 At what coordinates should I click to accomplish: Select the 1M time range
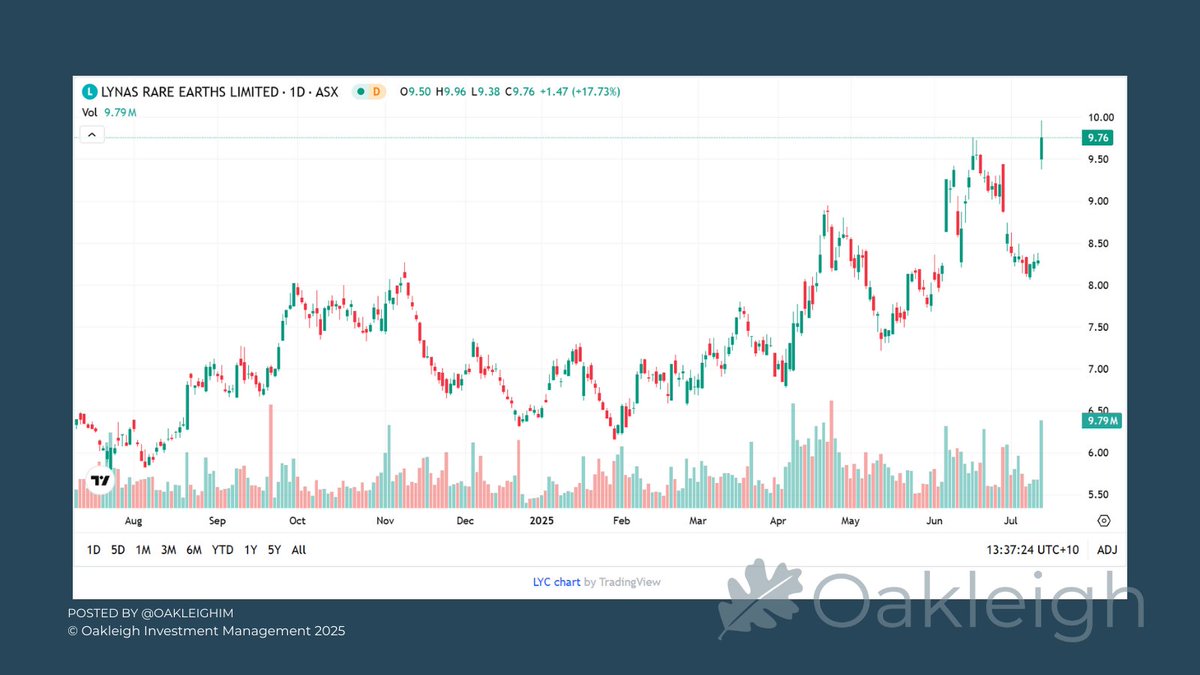pyautogui.click(x=144, y=550)
